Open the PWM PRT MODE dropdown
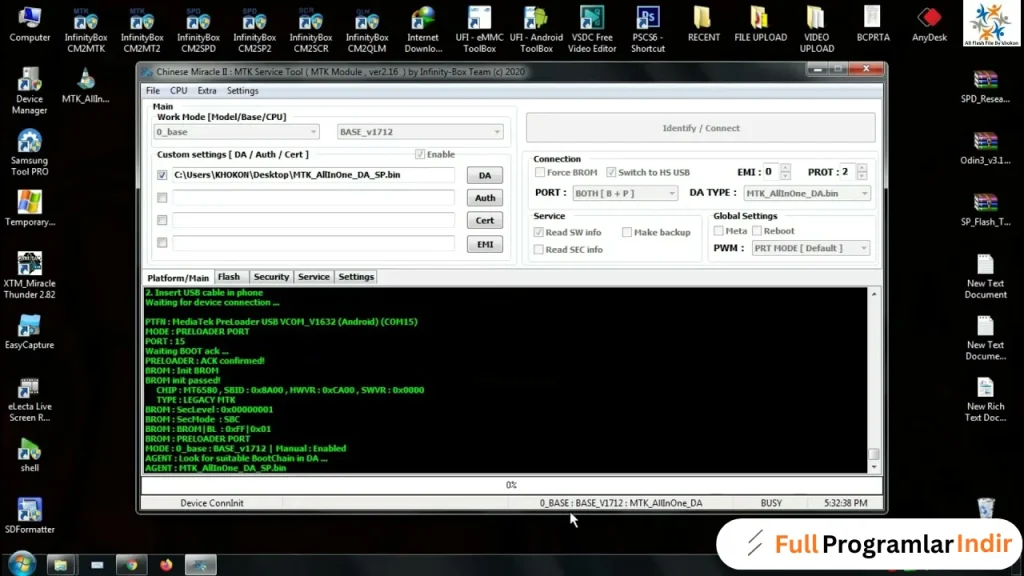Screen dimensions: 1024x576 810,248
